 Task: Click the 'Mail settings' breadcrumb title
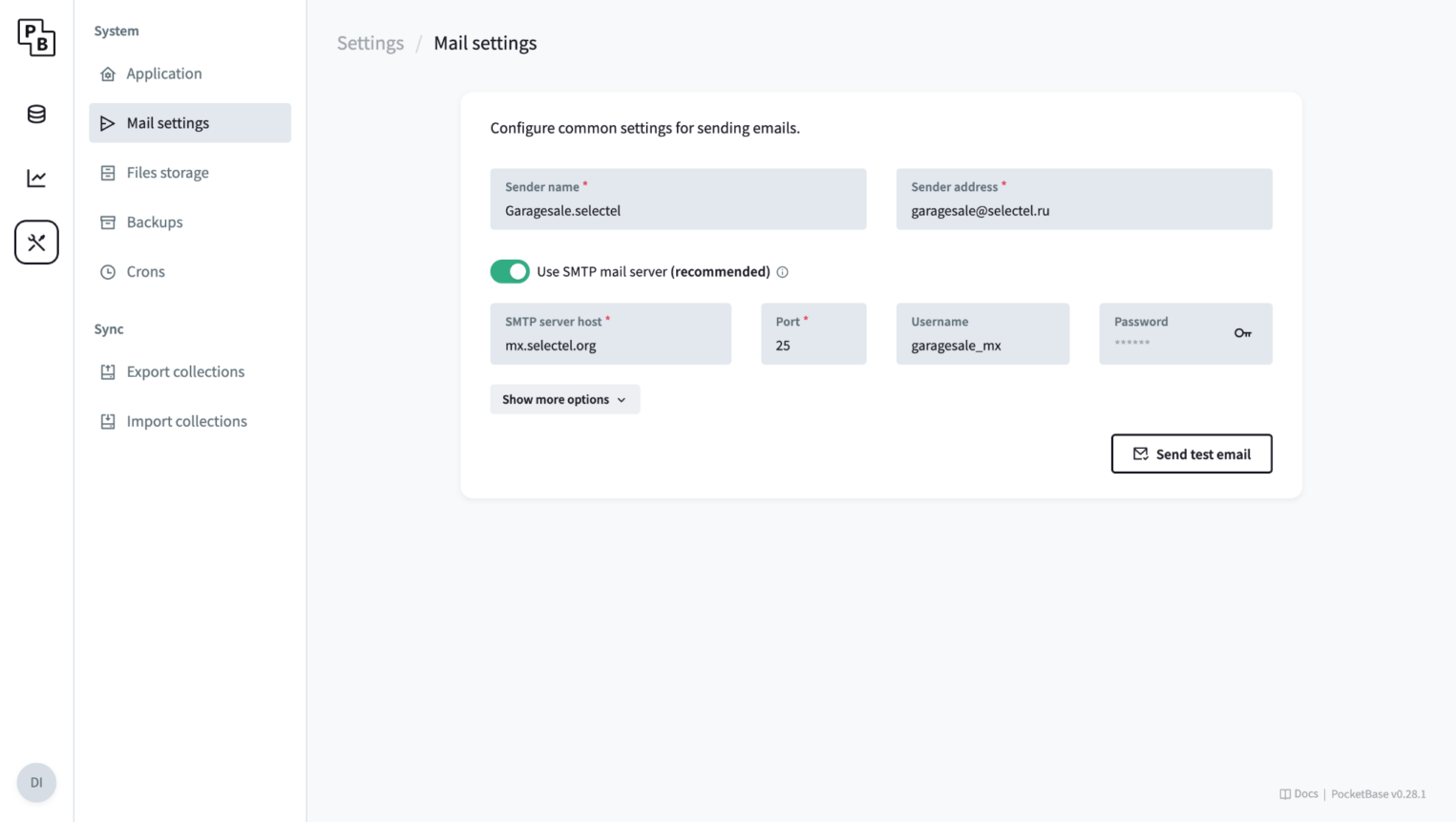(485, 43)
